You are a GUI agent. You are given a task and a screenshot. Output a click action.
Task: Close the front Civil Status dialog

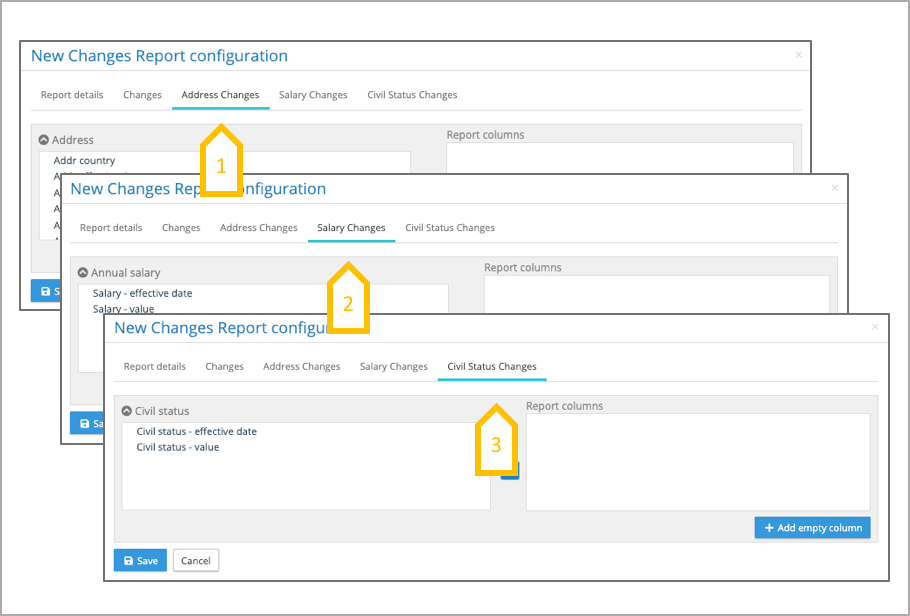pos(875,327)
